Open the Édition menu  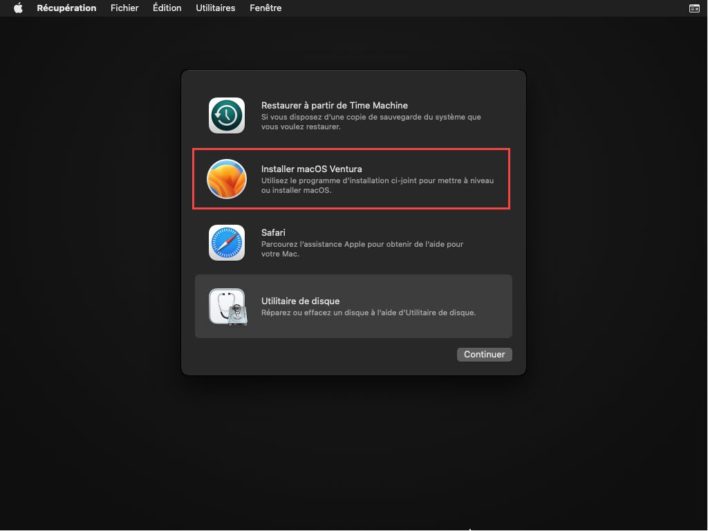point(167,8)
